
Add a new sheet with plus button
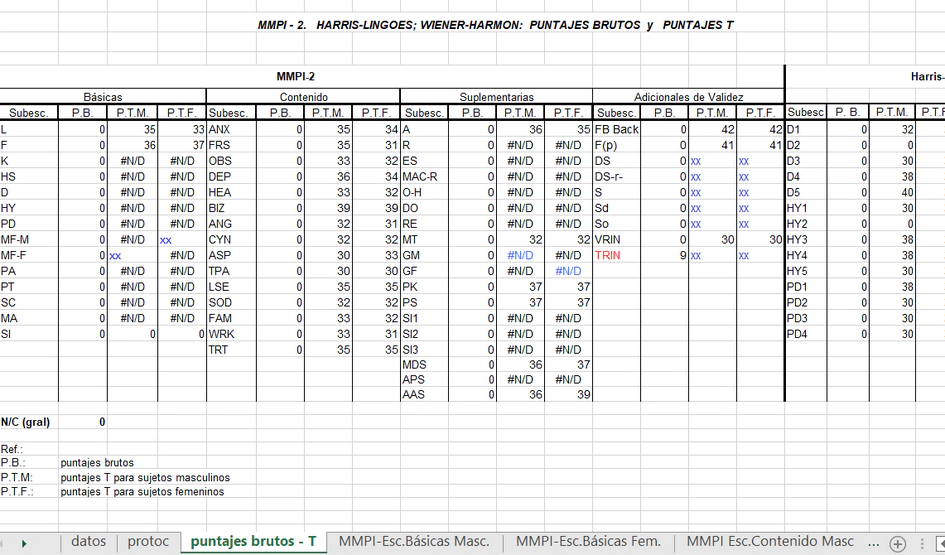pos(897,543)
